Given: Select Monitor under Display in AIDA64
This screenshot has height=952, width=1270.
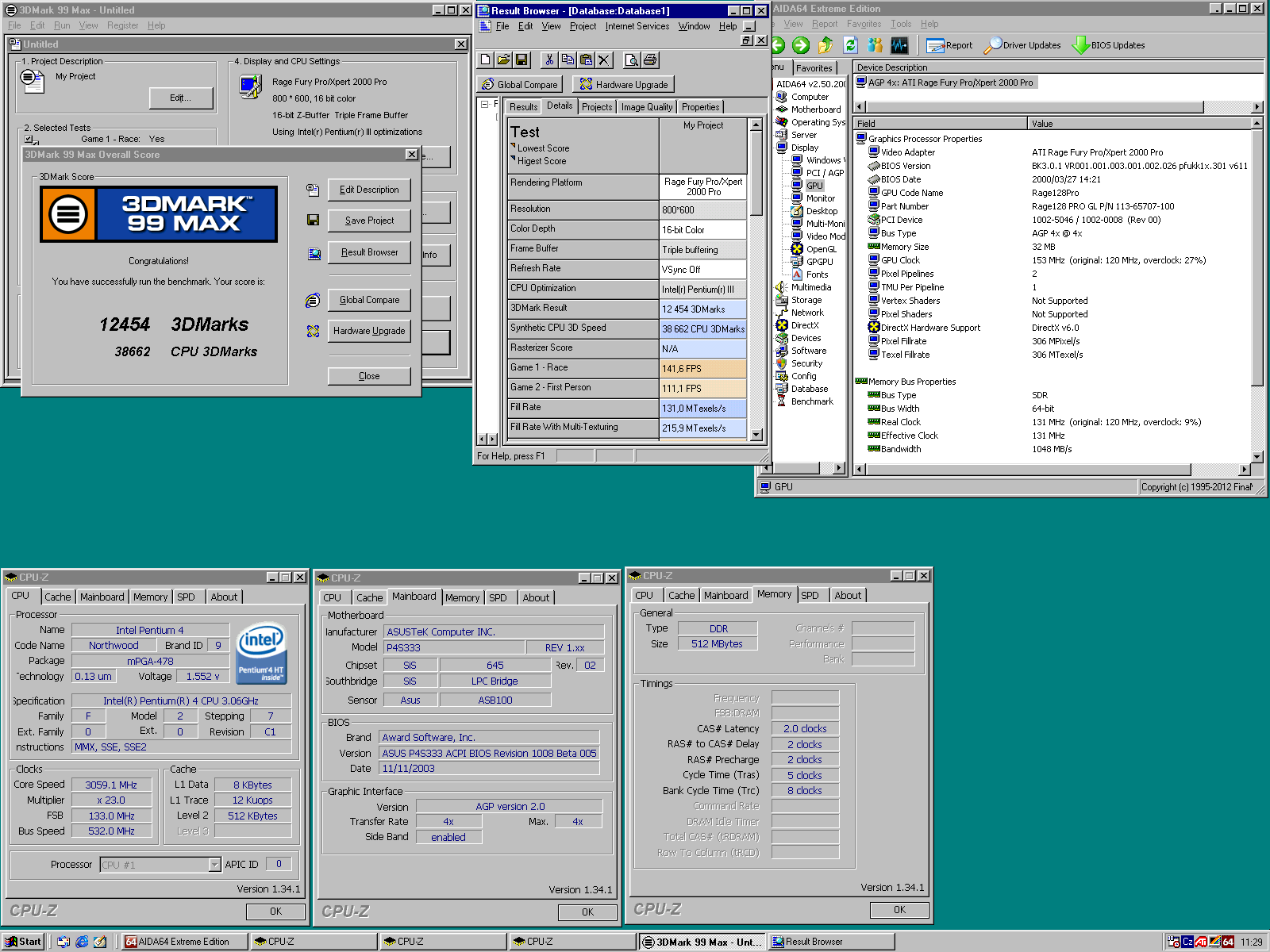Looking at the screenshot, I should [x=821, y=198].
